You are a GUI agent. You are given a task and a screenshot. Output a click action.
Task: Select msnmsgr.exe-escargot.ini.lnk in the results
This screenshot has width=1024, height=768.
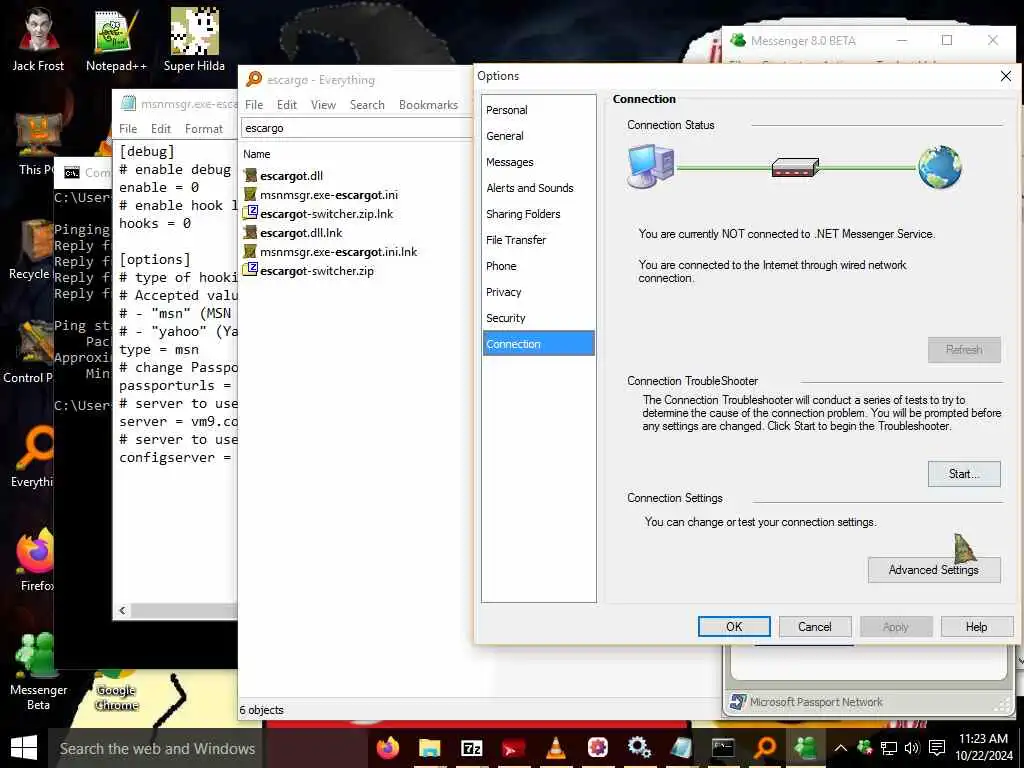coord(330,251)
